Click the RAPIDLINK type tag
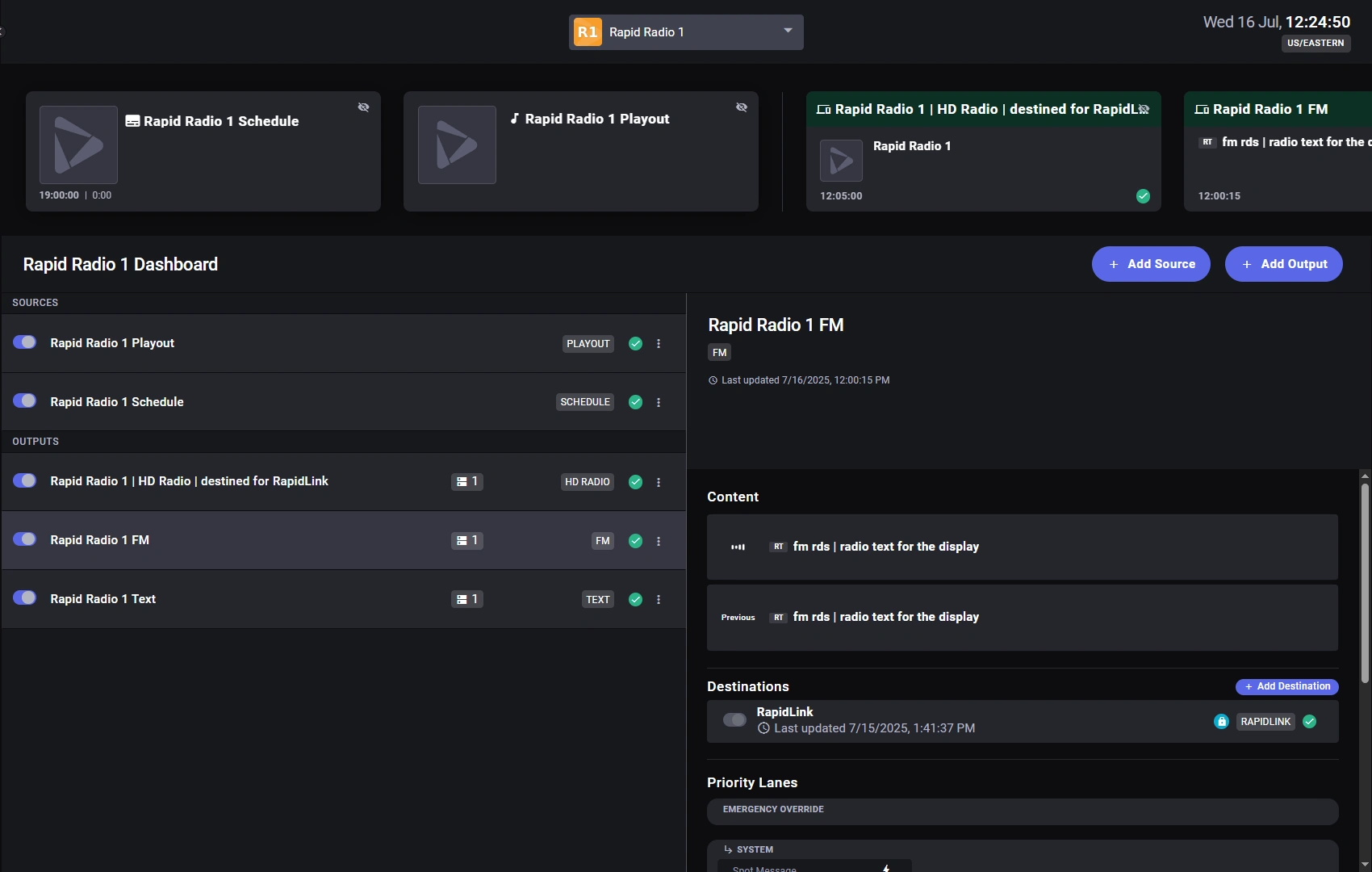Screen dimensions: 1372x872 pos(1265,722)
